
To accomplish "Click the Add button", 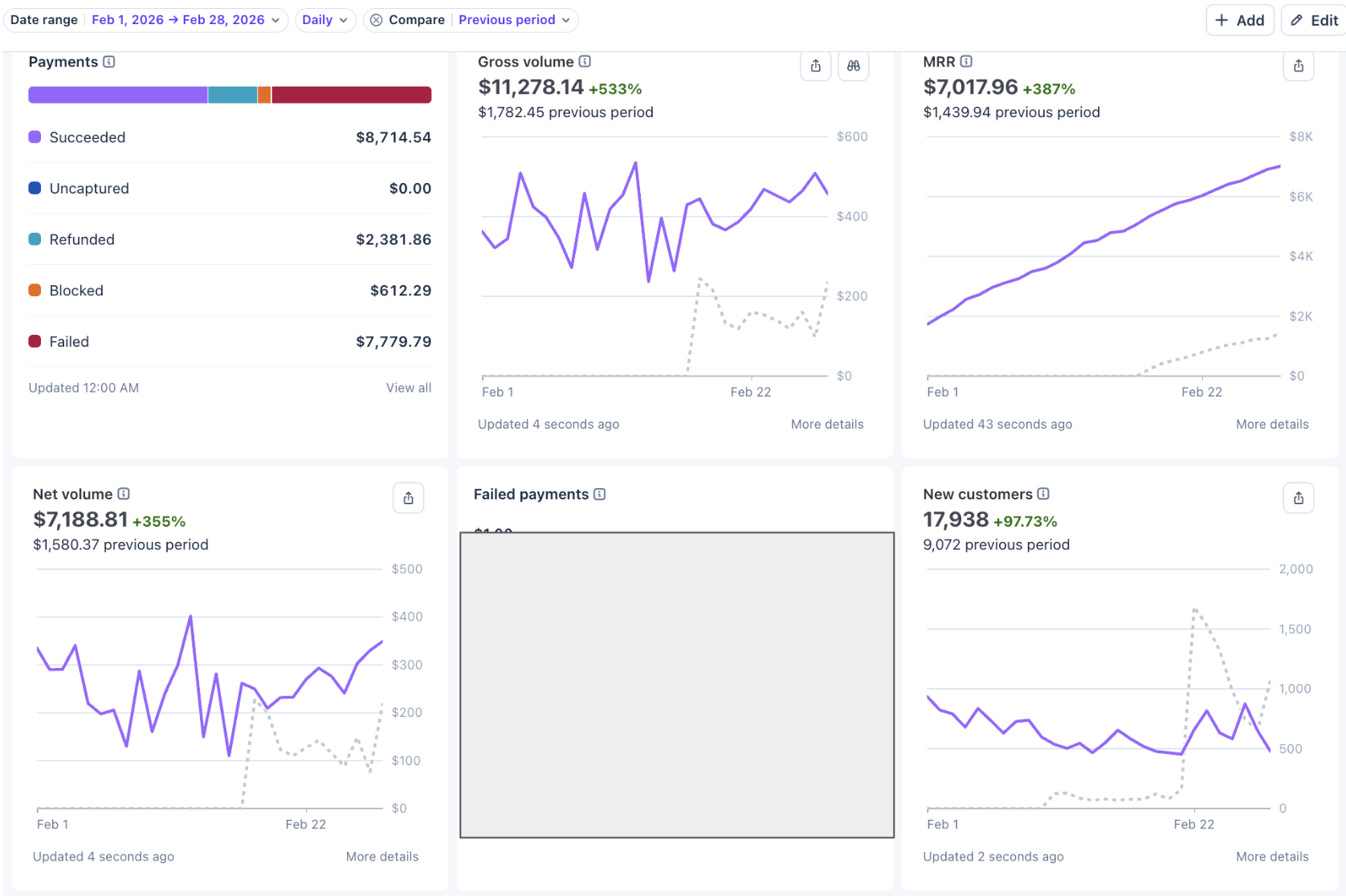I will (1239, 20).
